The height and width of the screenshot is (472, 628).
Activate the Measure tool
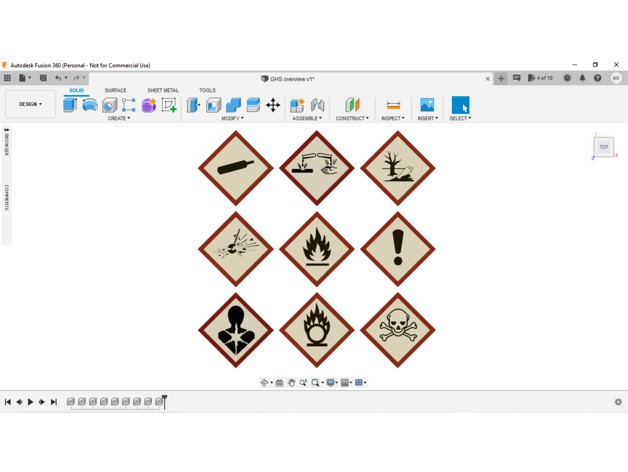(393, 105)
